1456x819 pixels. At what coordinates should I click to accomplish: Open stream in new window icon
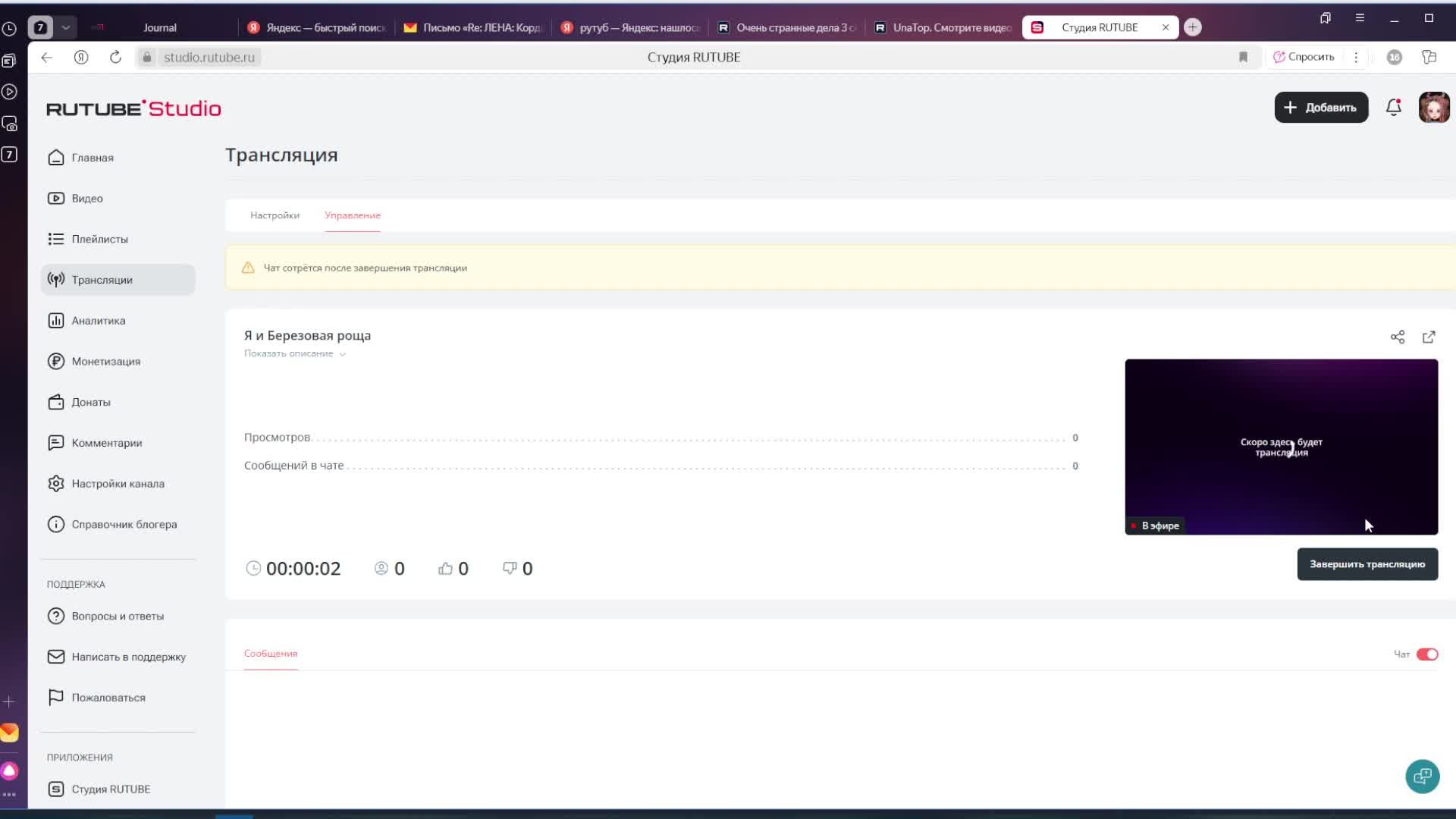point(1429,337)
